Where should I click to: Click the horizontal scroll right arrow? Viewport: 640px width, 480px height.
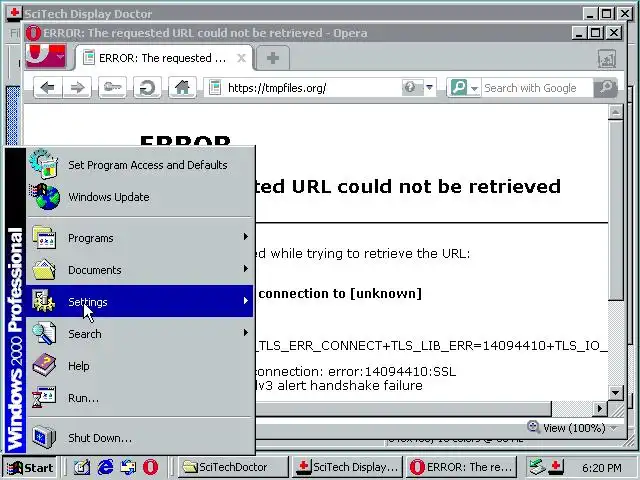click(600, 408)
